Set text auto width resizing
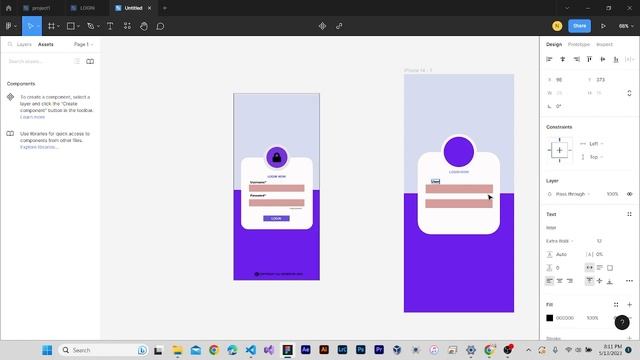Image resolution: width=640 pixels, height=360 pixels. tap(589, 268)
